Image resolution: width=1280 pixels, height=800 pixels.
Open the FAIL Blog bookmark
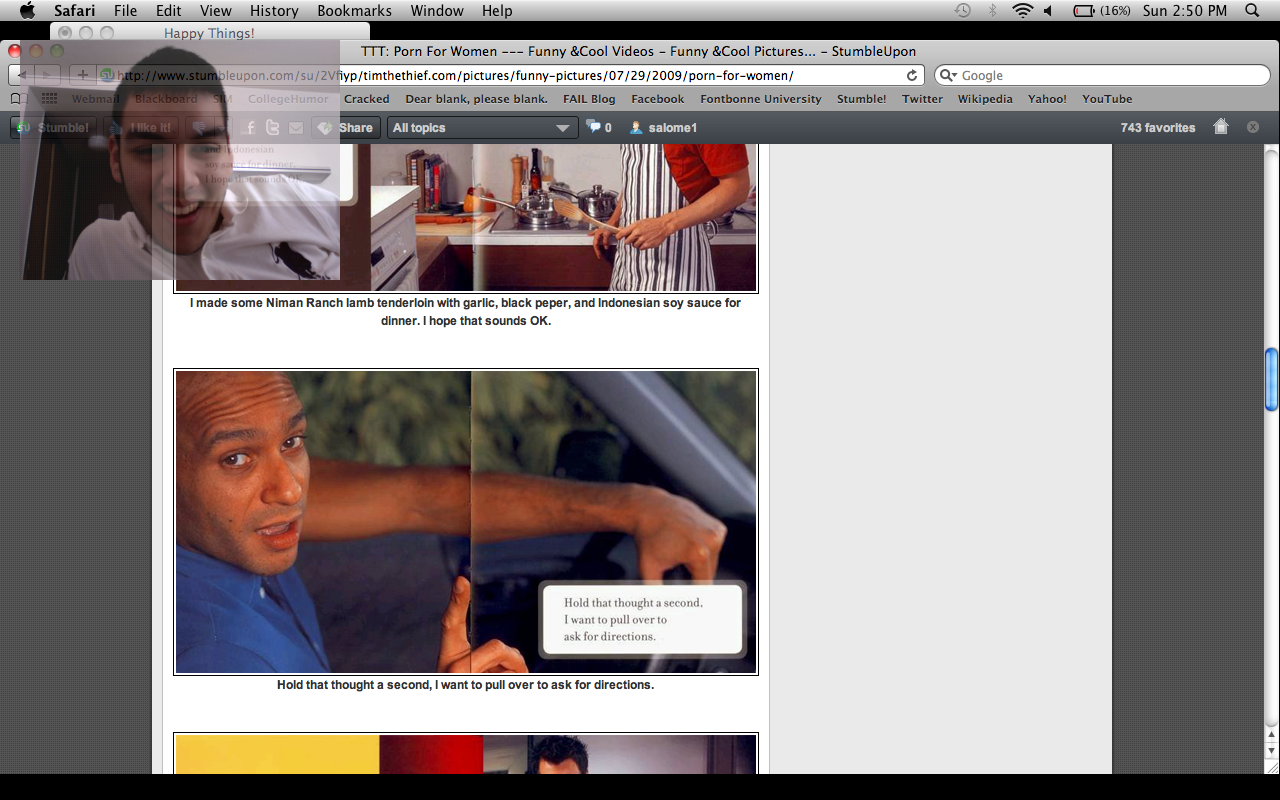[589, 99]
